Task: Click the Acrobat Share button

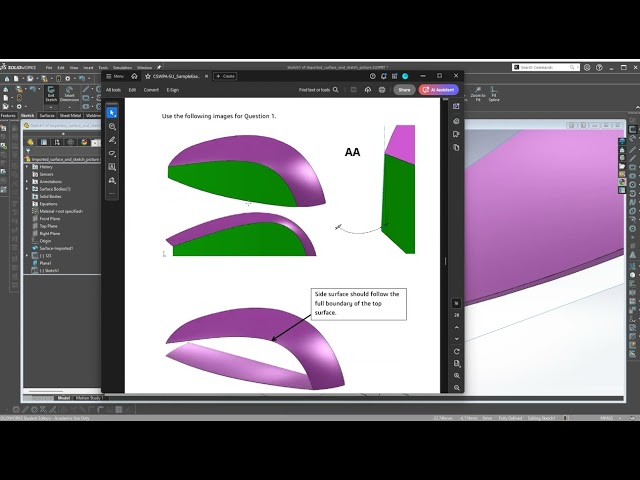Action: tap(404, 90)
